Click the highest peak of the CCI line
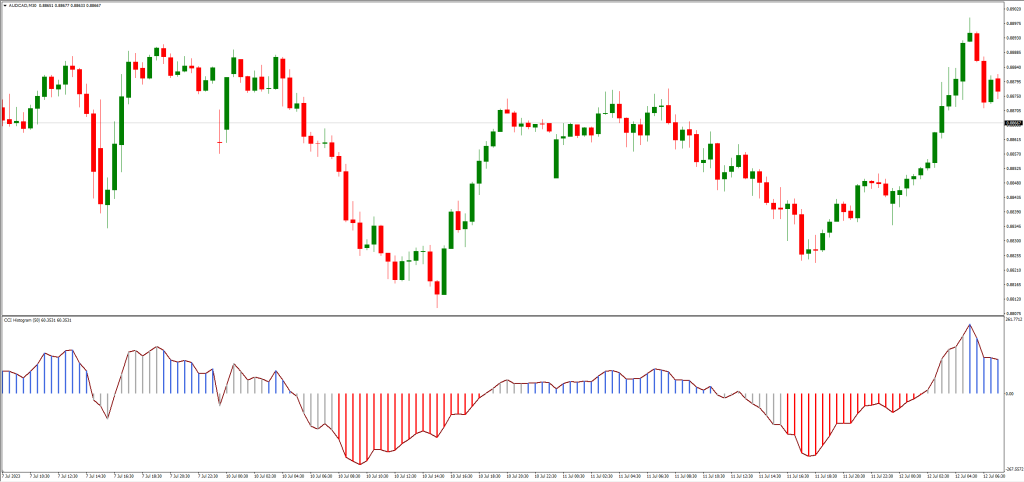 coord(969,325)
